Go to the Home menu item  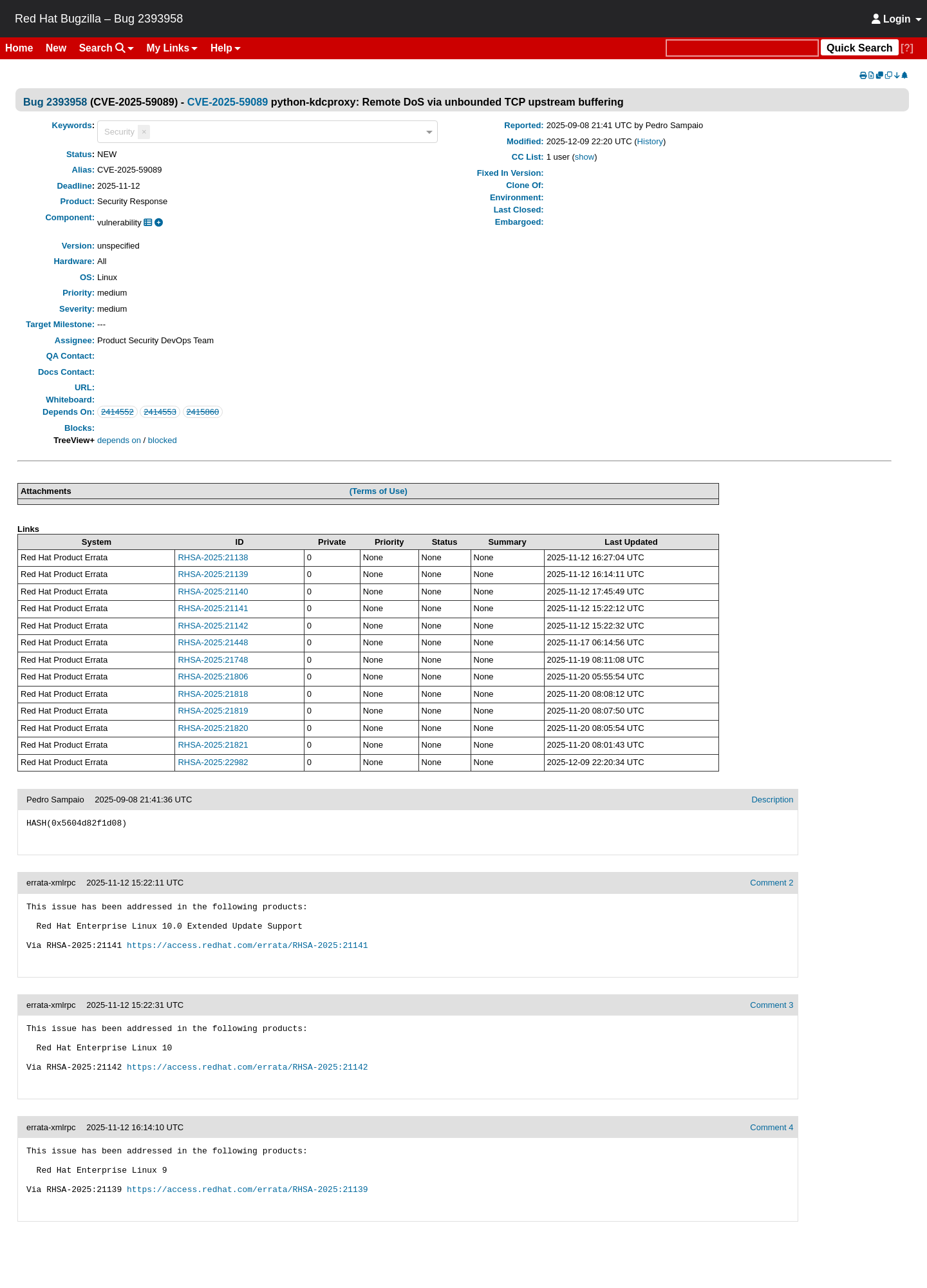pos(19,48)
